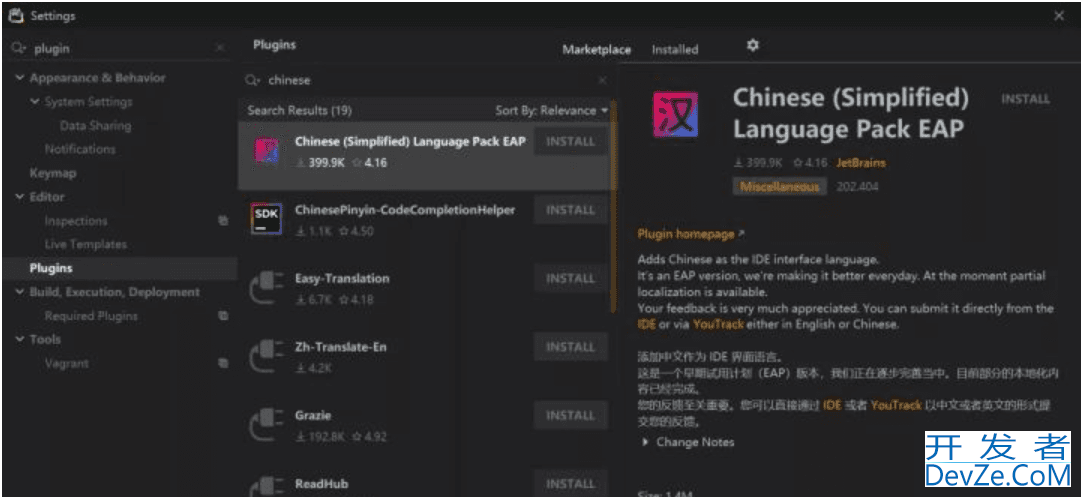
Task: Click the settings search magnifier icon
Action: (x=19, y=48)
